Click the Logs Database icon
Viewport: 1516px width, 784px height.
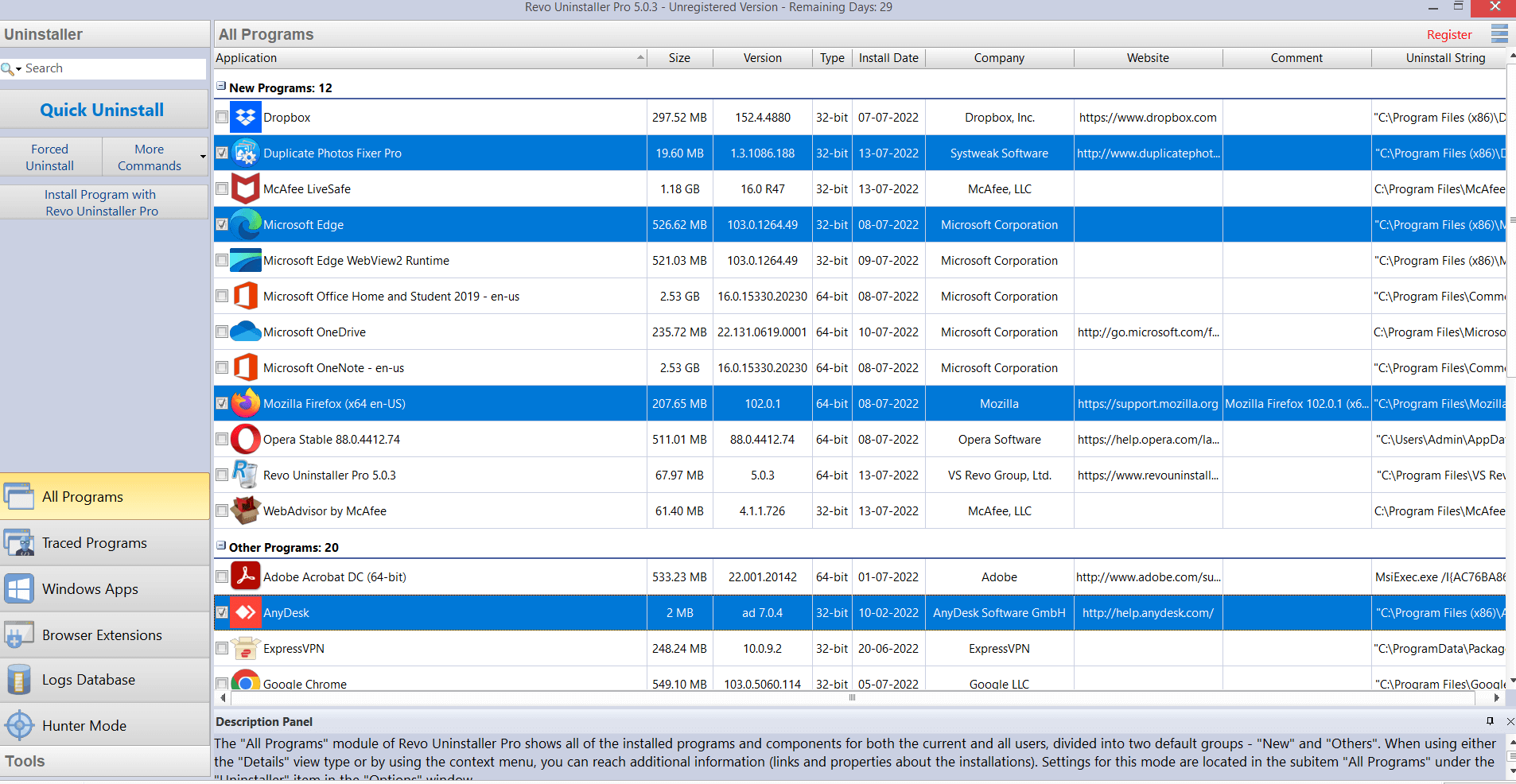point(19,680)
